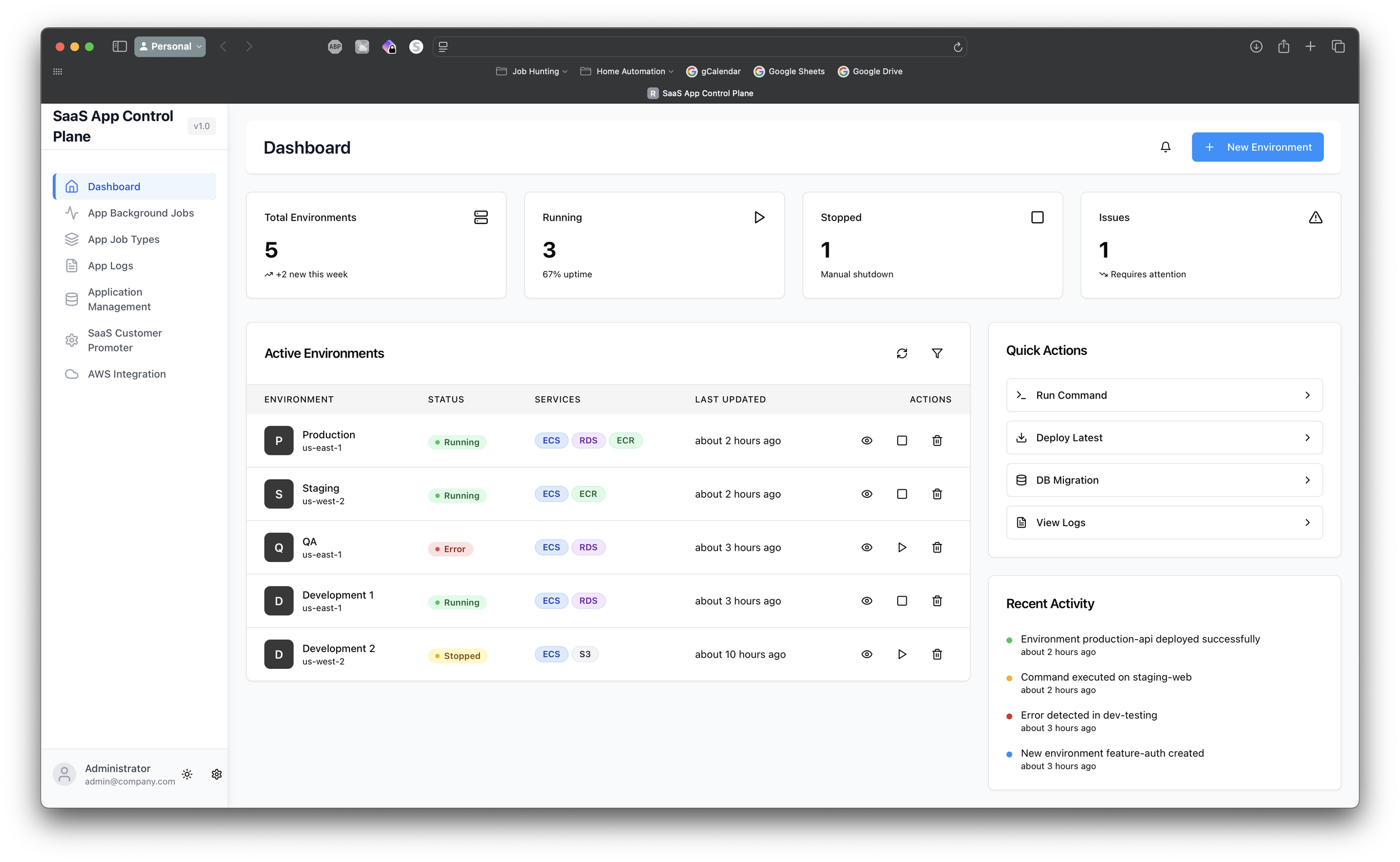The width and height of the screenshot is (1400, 862).
Task: Open the Run Command quick action
Action: tap(1163, 395)
